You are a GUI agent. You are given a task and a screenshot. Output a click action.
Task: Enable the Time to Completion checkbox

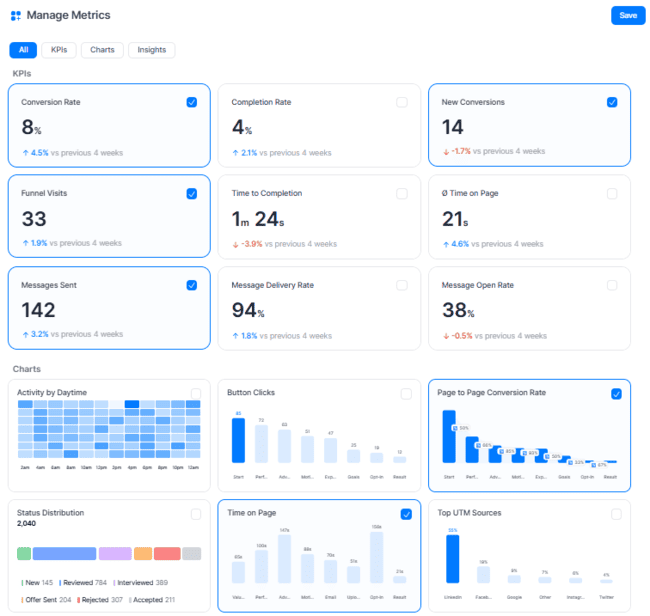402,194
